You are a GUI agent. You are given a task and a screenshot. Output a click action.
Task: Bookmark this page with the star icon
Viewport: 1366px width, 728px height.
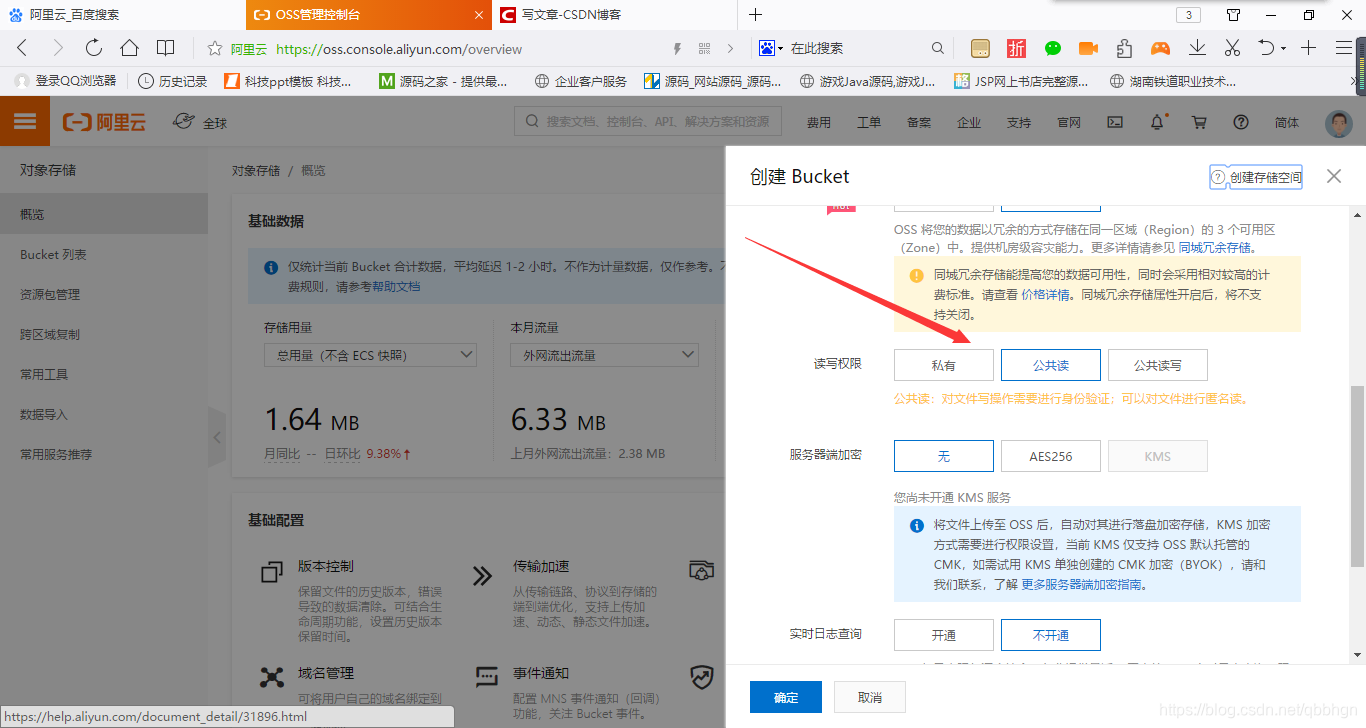pyautogui.click(x=214, y=48)
